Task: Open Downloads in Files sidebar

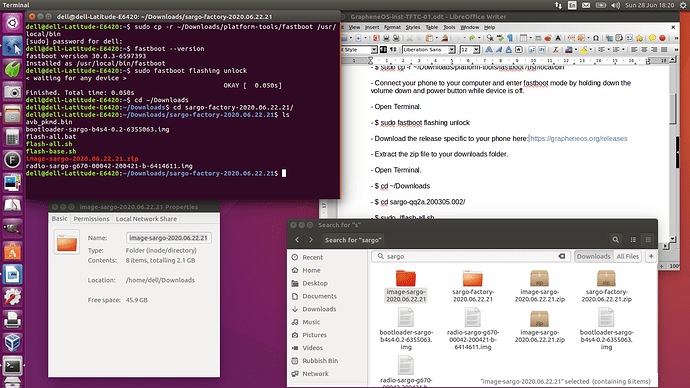Action: click(319, 309)
